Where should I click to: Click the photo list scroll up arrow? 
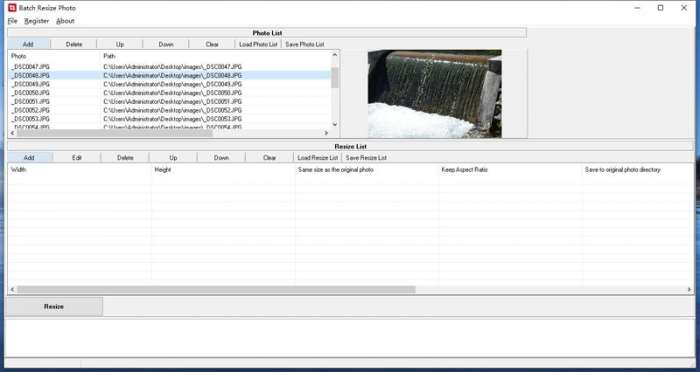335,55
